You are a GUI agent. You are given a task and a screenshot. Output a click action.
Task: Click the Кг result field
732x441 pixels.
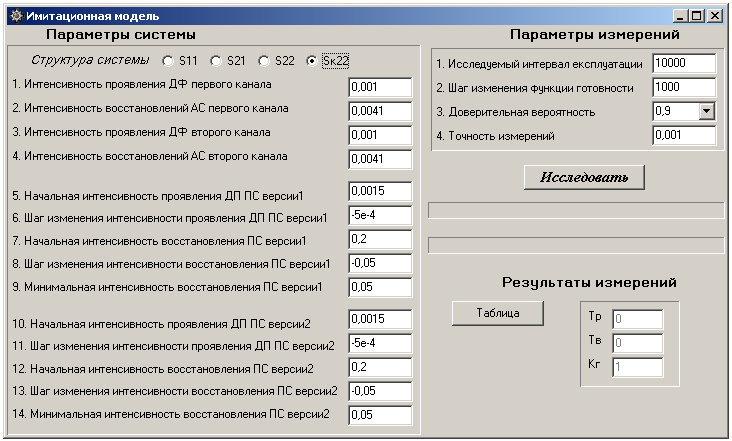click(638, 367)
